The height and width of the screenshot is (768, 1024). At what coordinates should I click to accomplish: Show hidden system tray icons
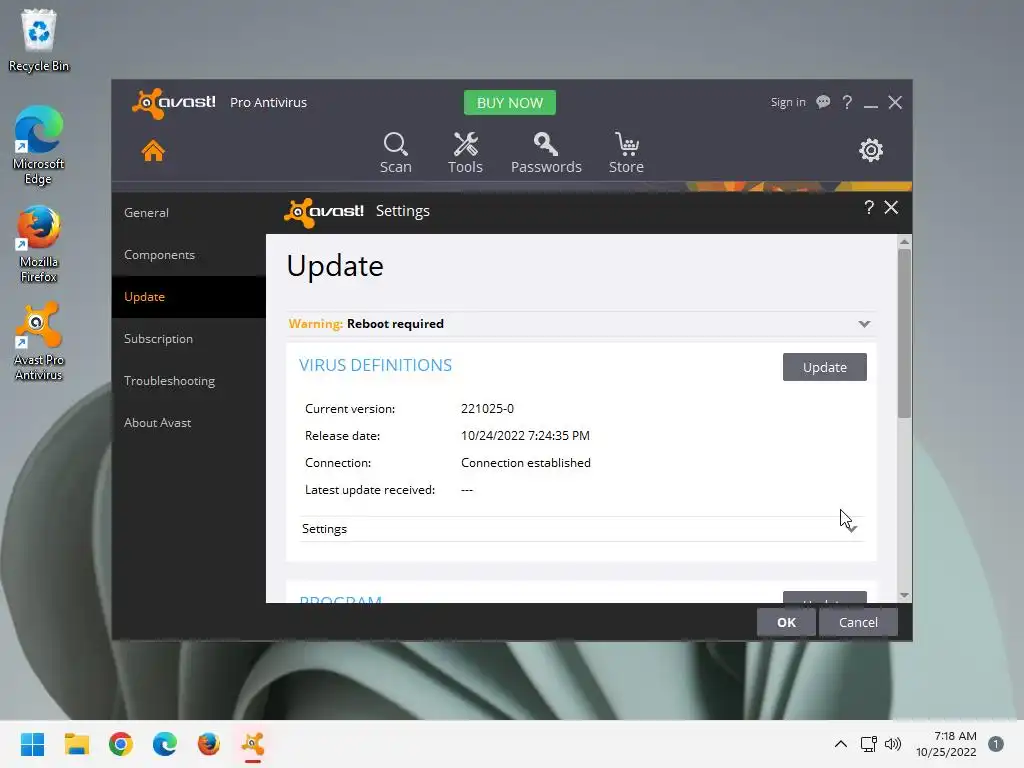point(841,744)
